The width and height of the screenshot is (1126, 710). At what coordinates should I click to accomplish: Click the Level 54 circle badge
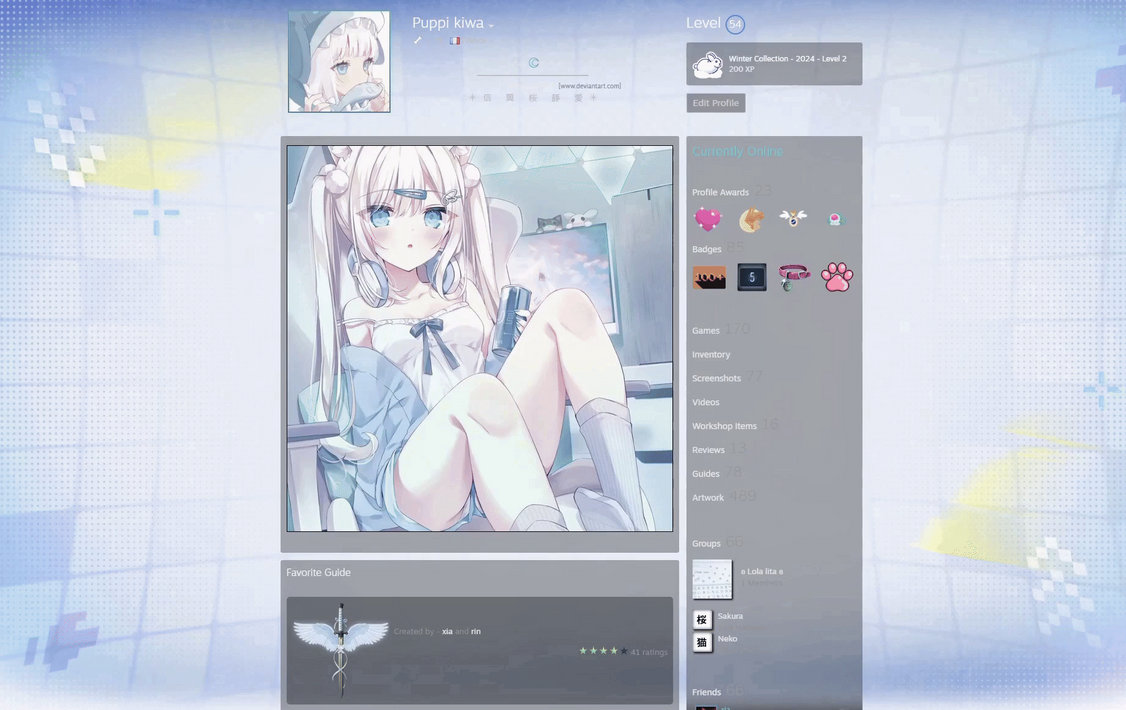point(735,24)
